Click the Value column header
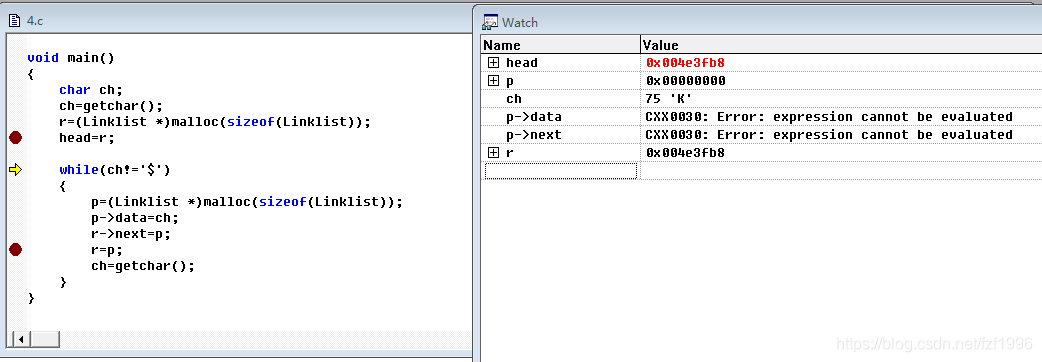The width and height of the screenshot is (1042, 362). [841, 45]
